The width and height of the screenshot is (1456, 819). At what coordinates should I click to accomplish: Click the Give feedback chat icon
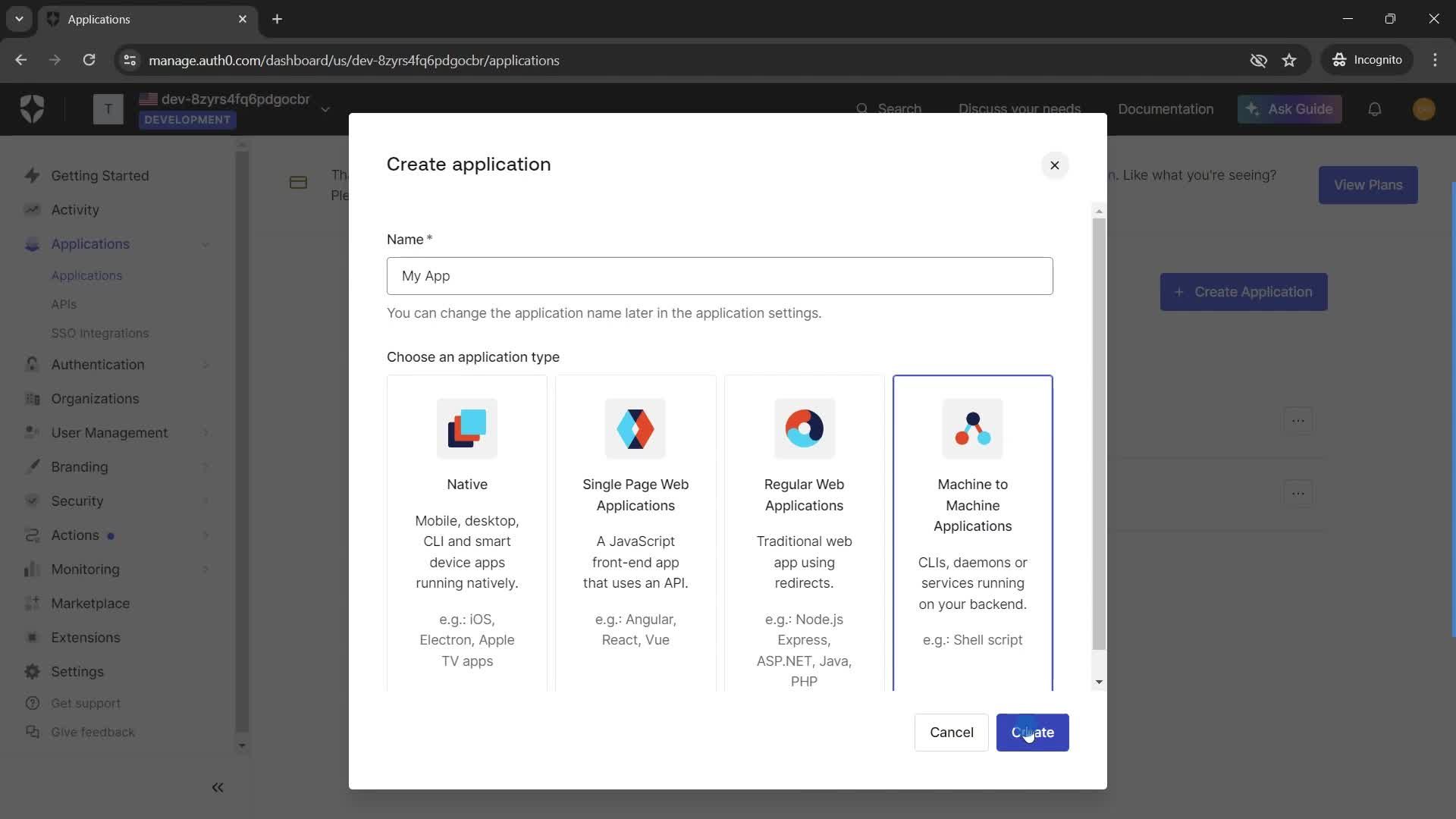pos(32,732)
